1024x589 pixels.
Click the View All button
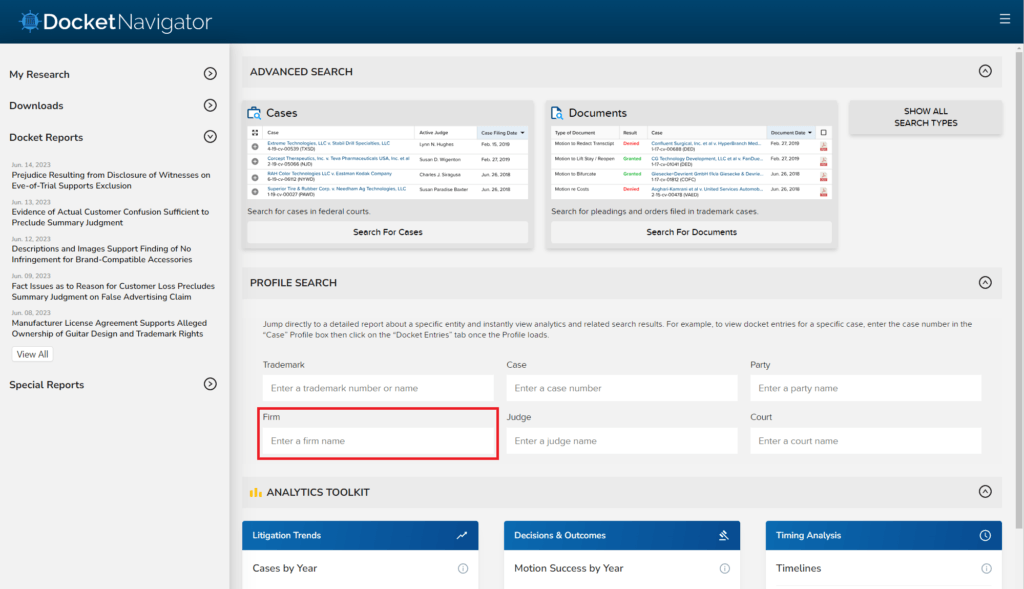tap(32, 354)
